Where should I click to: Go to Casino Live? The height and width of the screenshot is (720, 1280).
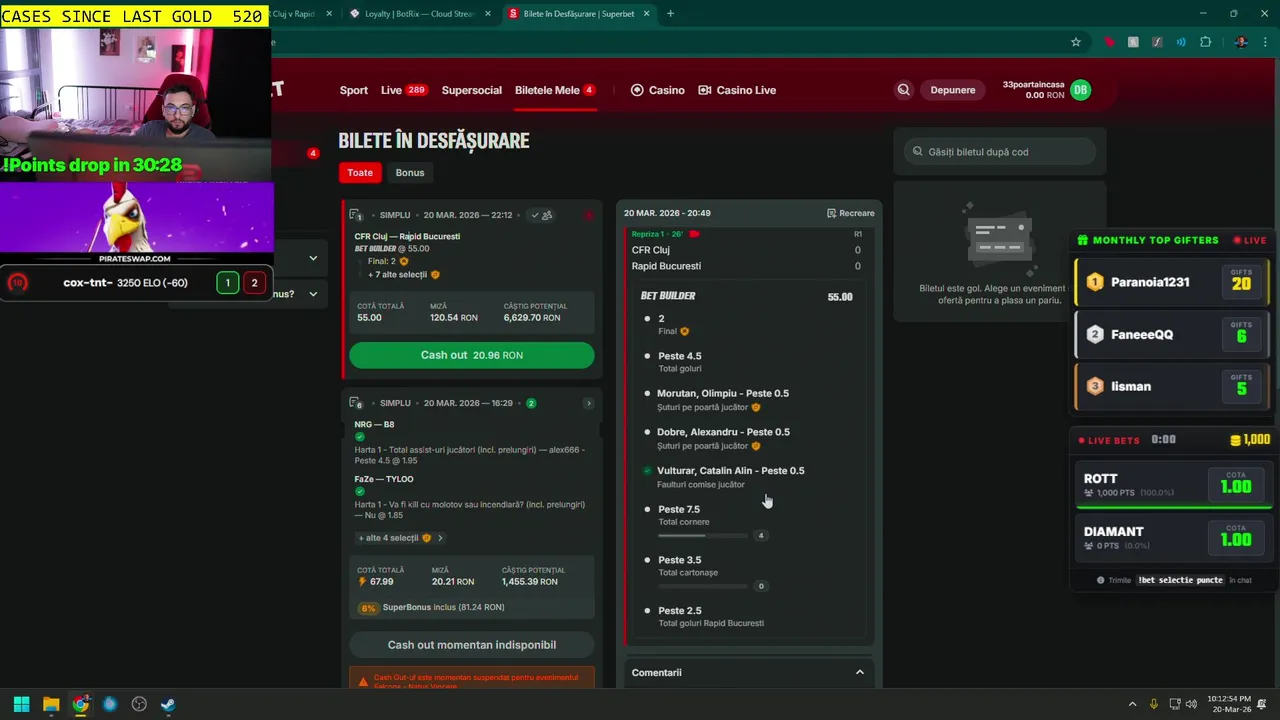click(x=737, y=90)
